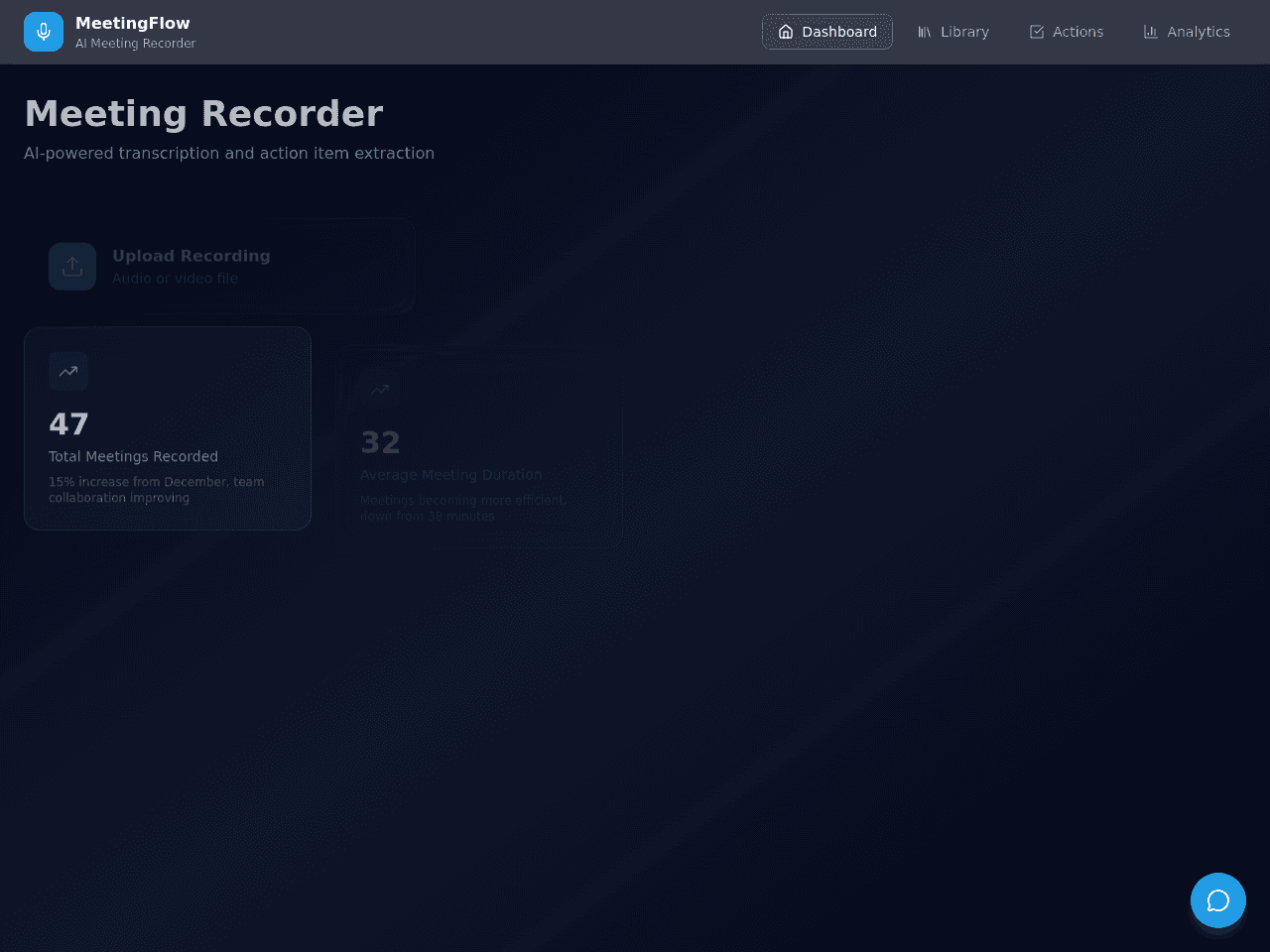Open the Analytics tab
The height and width of the screenshot is (952, 1270).
pyautogui.click(x=1187, y=32)
